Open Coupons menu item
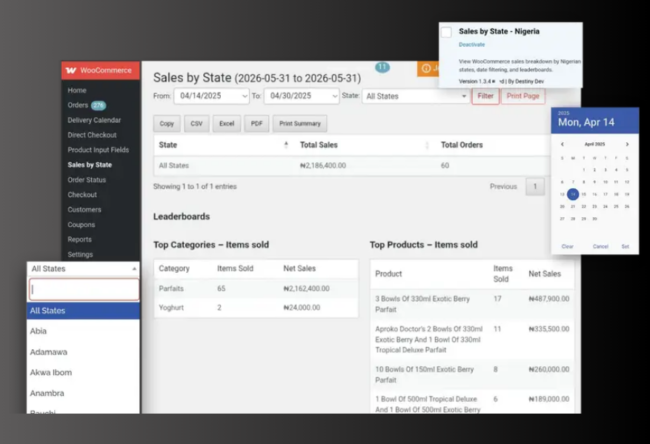The image size is (650, 444). (81, 225)
